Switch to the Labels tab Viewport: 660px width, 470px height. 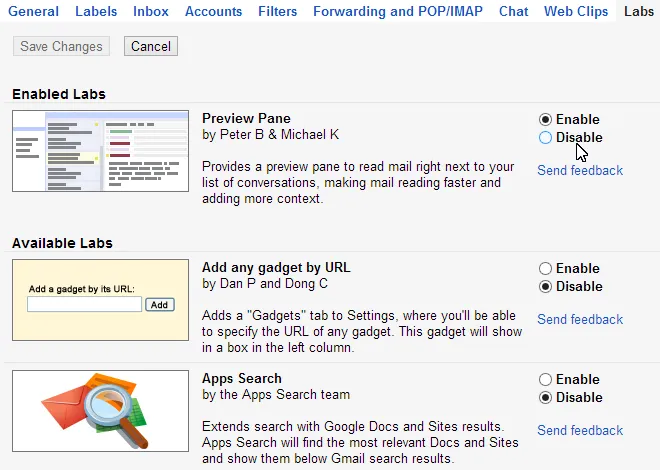[x=95, y=11]
